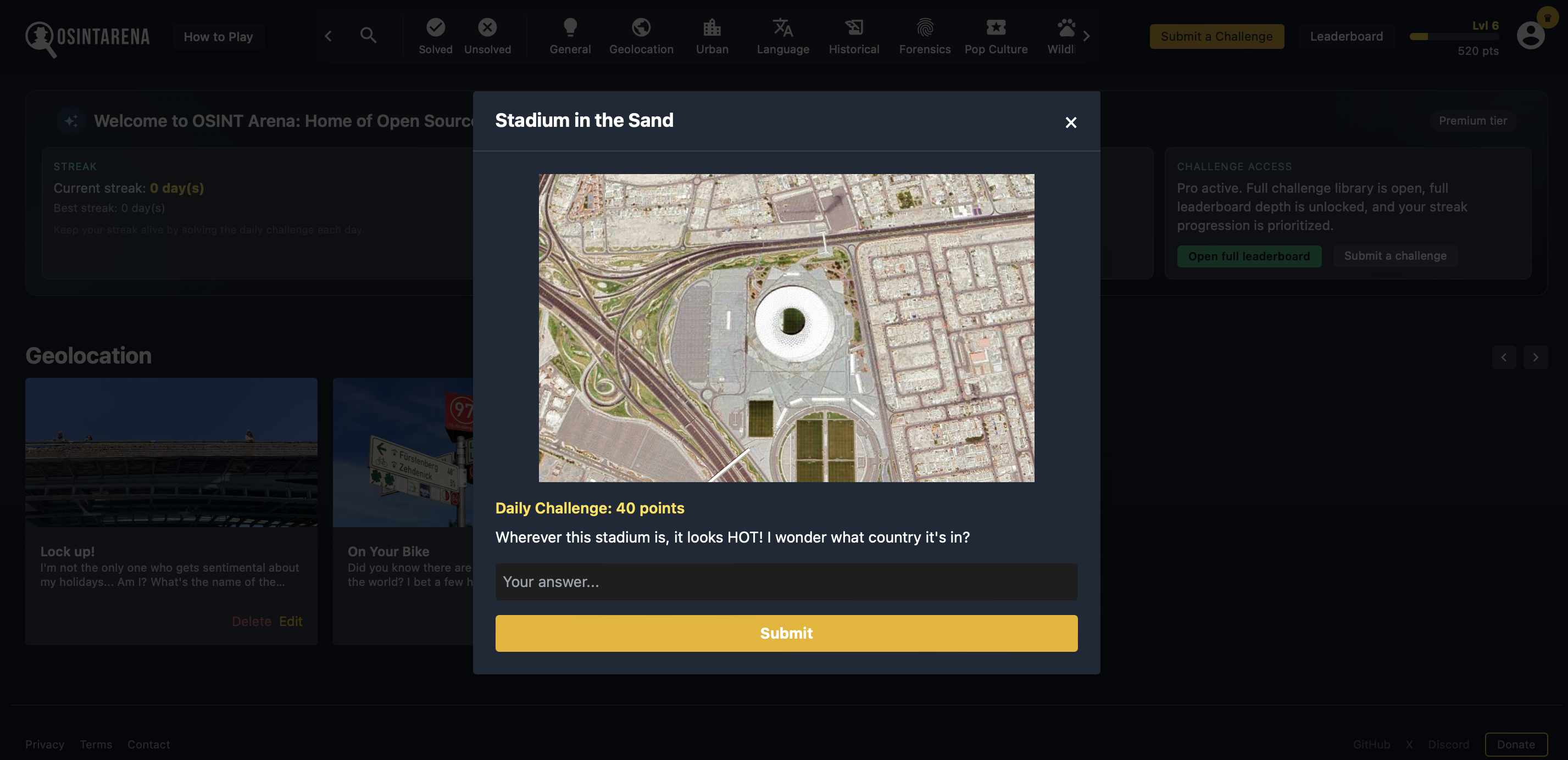The height and width of the screenshot is (760, 1568).
Task: Open the Wildlife paw category
Action: pyautogui.click(x=1061, y=36)
